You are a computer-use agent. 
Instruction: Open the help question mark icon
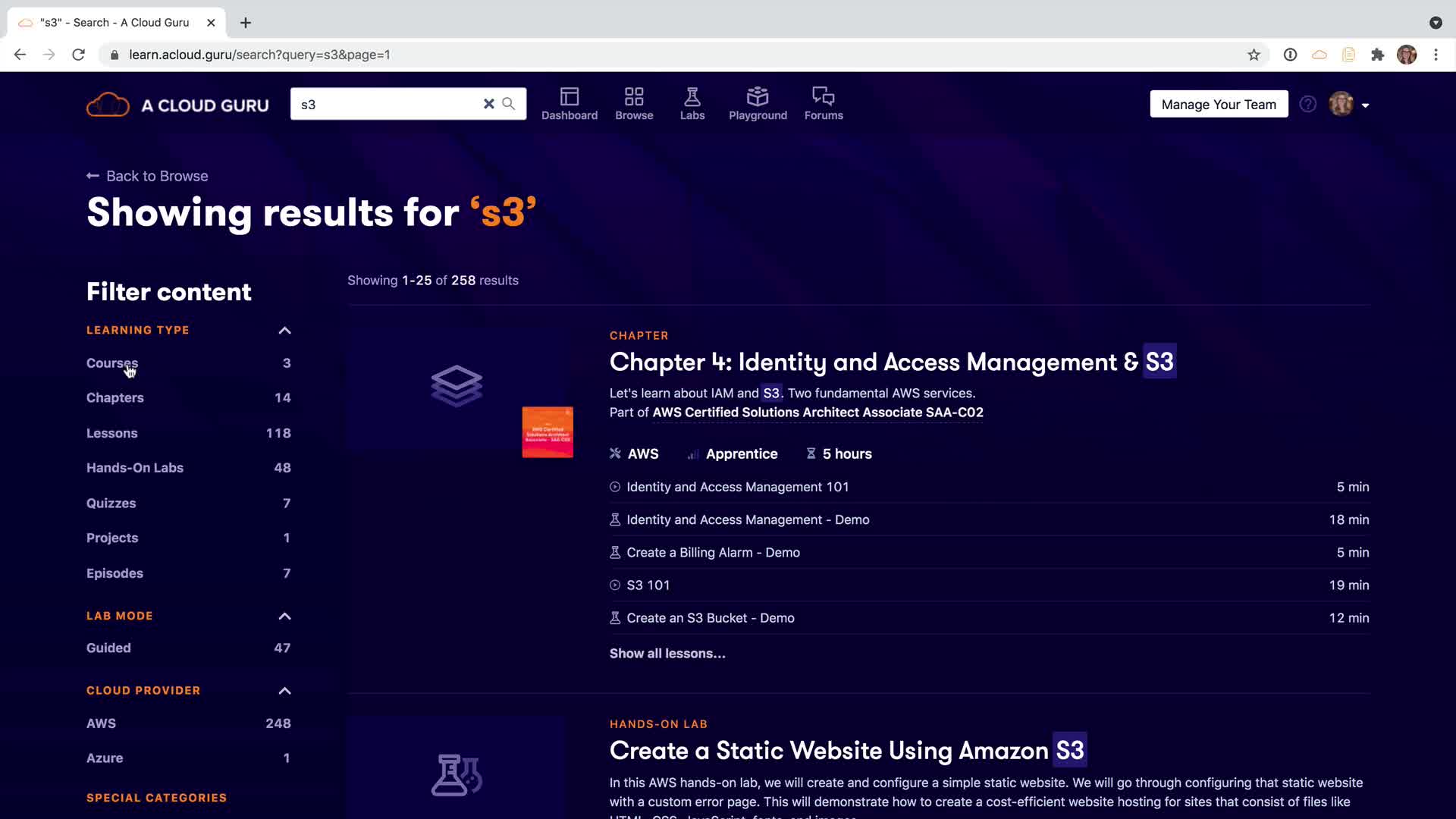pos(1307,105)
